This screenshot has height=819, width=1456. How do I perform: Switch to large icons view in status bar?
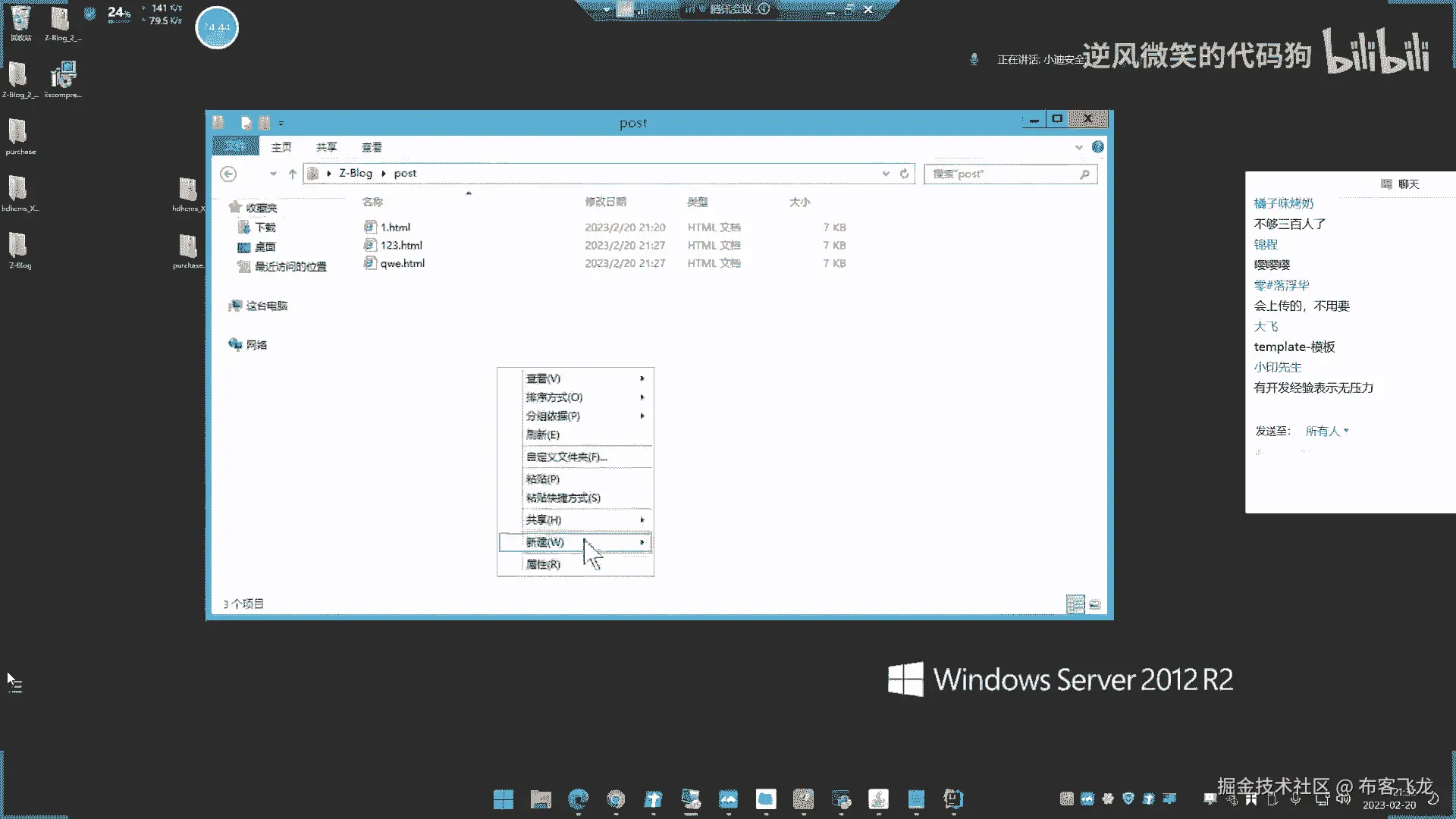1094,604
